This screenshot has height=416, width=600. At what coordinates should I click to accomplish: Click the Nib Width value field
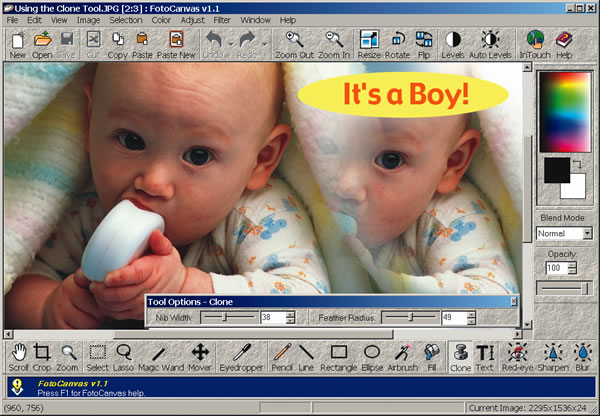[273, 317]
